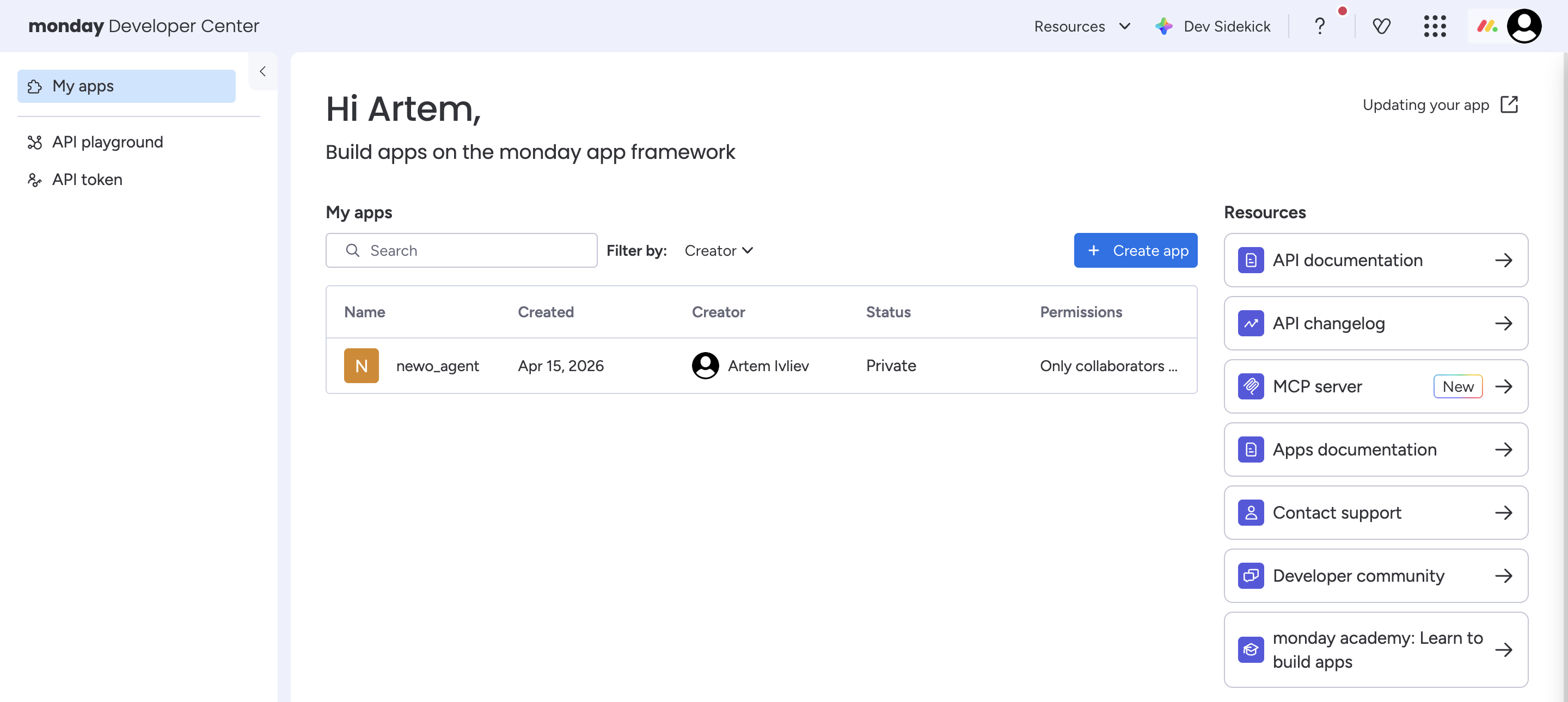Click the arrow on Contact support
The width and height of the screenshot is (1568, 702).
point(1503,513)
